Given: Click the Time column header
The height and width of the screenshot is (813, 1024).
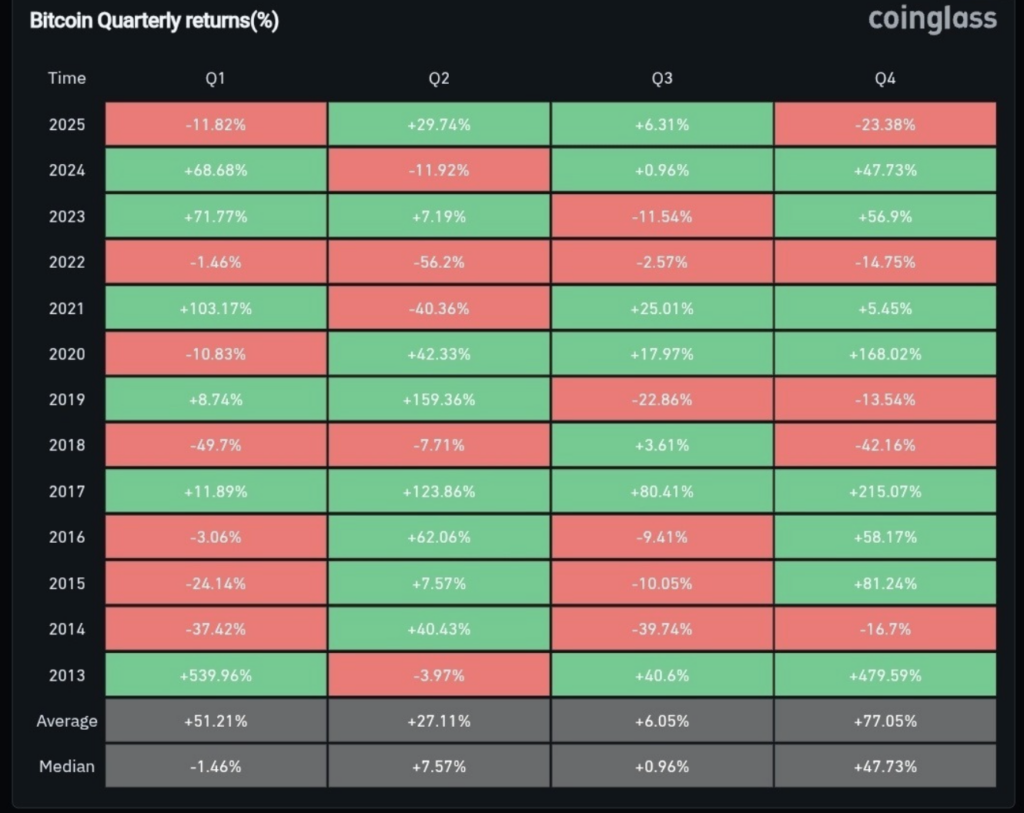Looking at the screenshot, I should pyautogui.click(x=67, y=78).
